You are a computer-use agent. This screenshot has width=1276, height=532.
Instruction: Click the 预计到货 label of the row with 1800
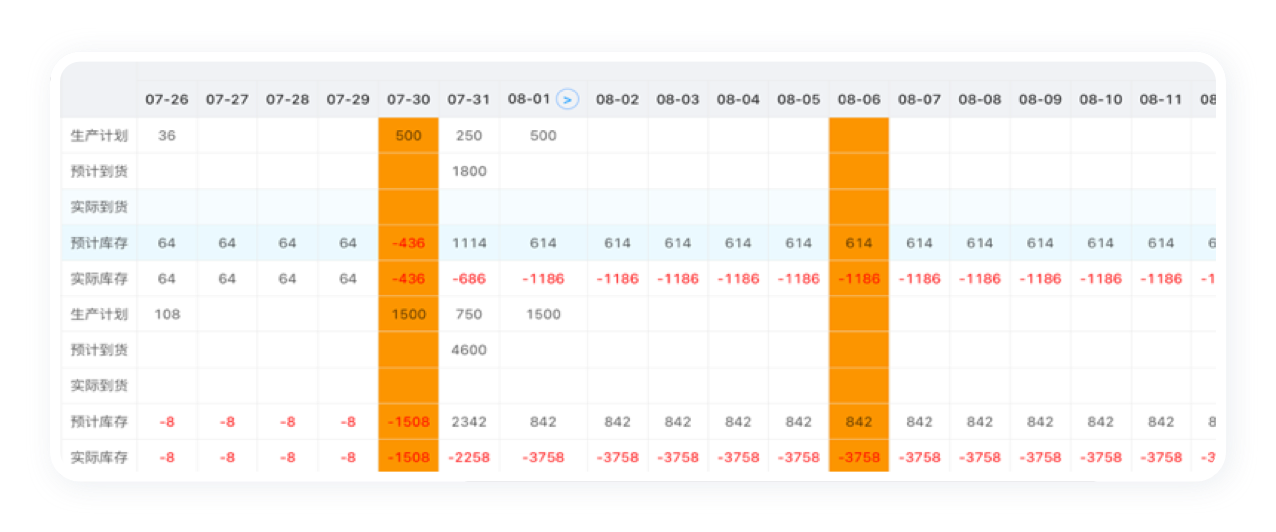click(99, 171)
